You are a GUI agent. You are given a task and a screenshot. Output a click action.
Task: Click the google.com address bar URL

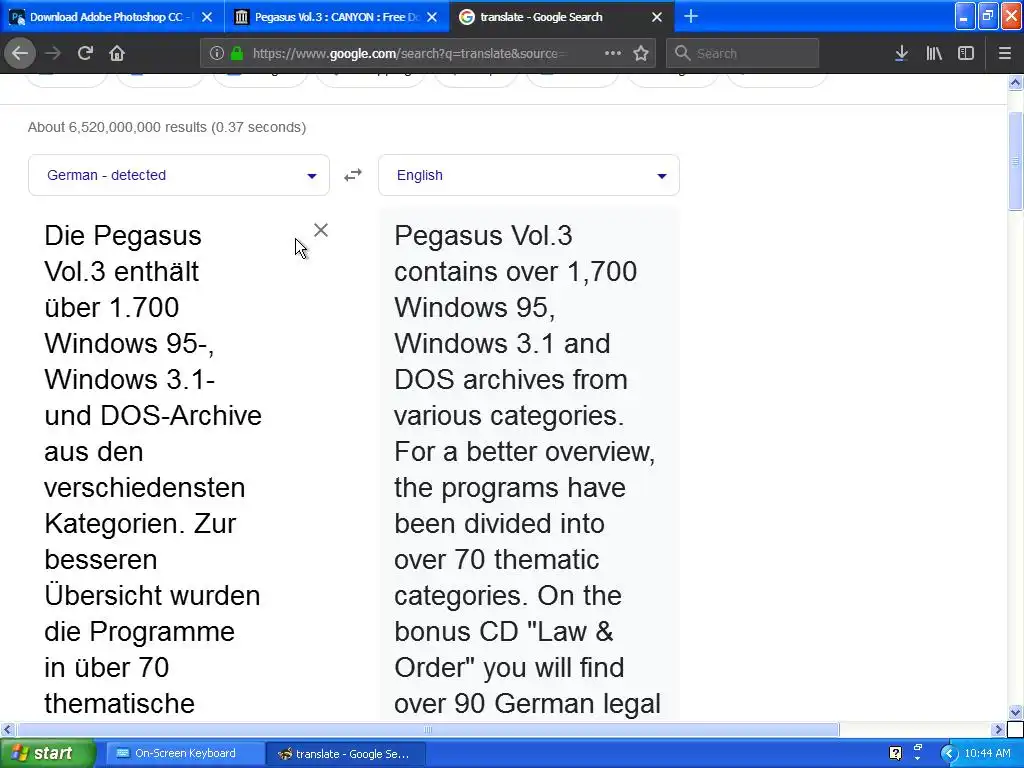[409, 54]
